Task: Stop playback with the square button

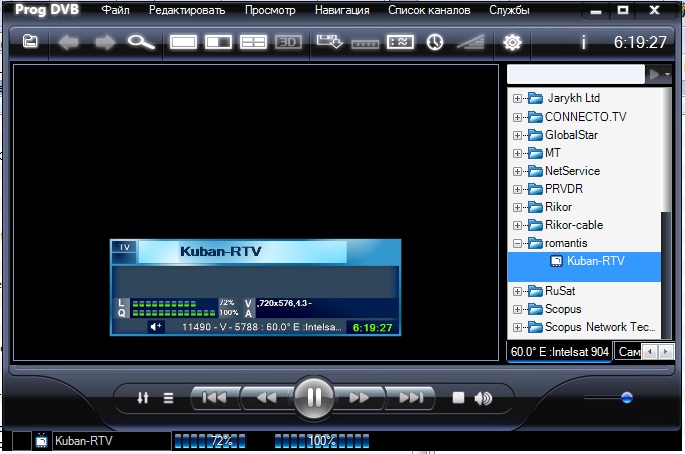Action: click(458, 398)
